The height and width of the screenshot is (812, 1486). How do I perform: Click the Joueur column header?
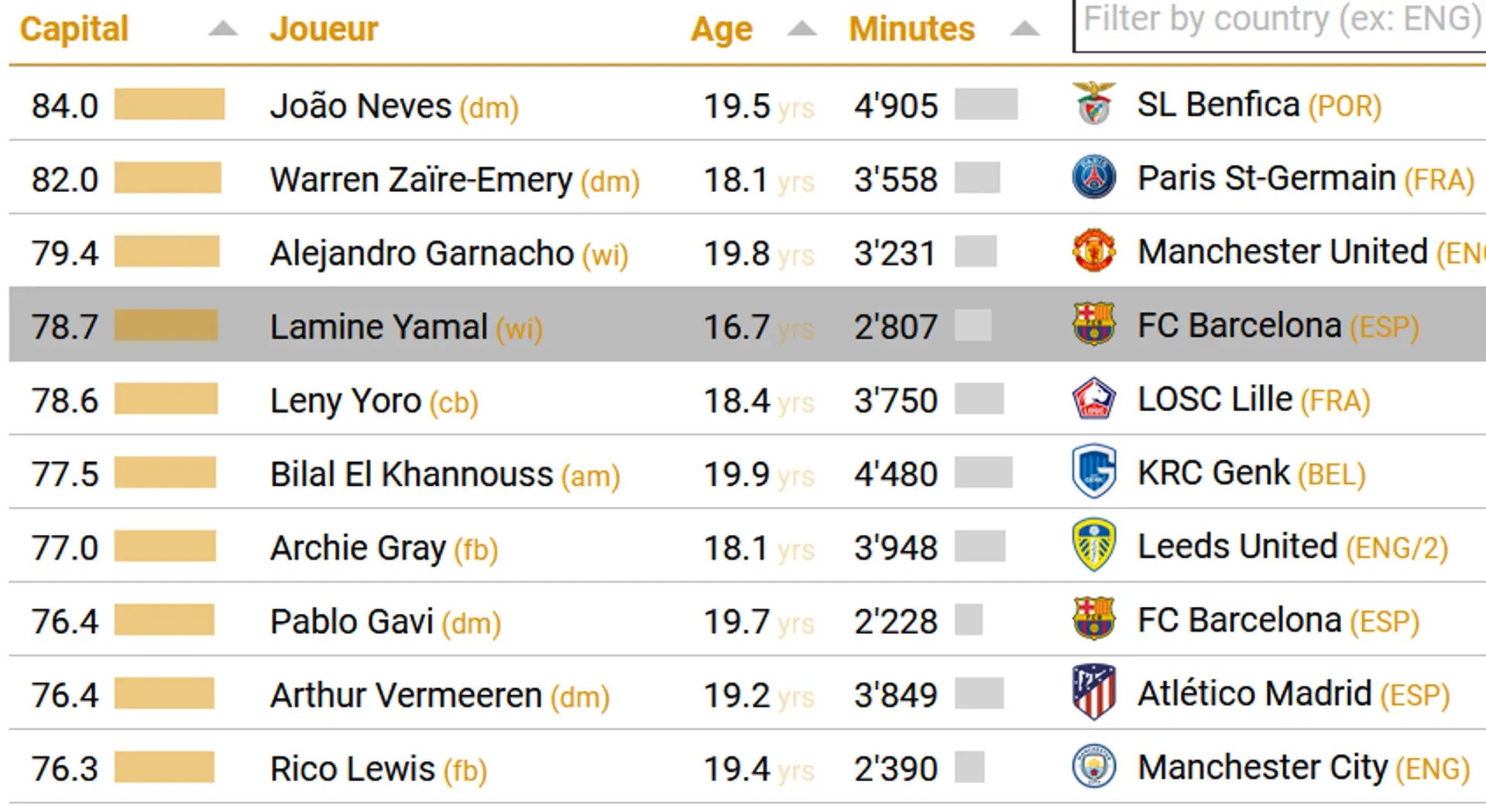(x=324, y=29)
